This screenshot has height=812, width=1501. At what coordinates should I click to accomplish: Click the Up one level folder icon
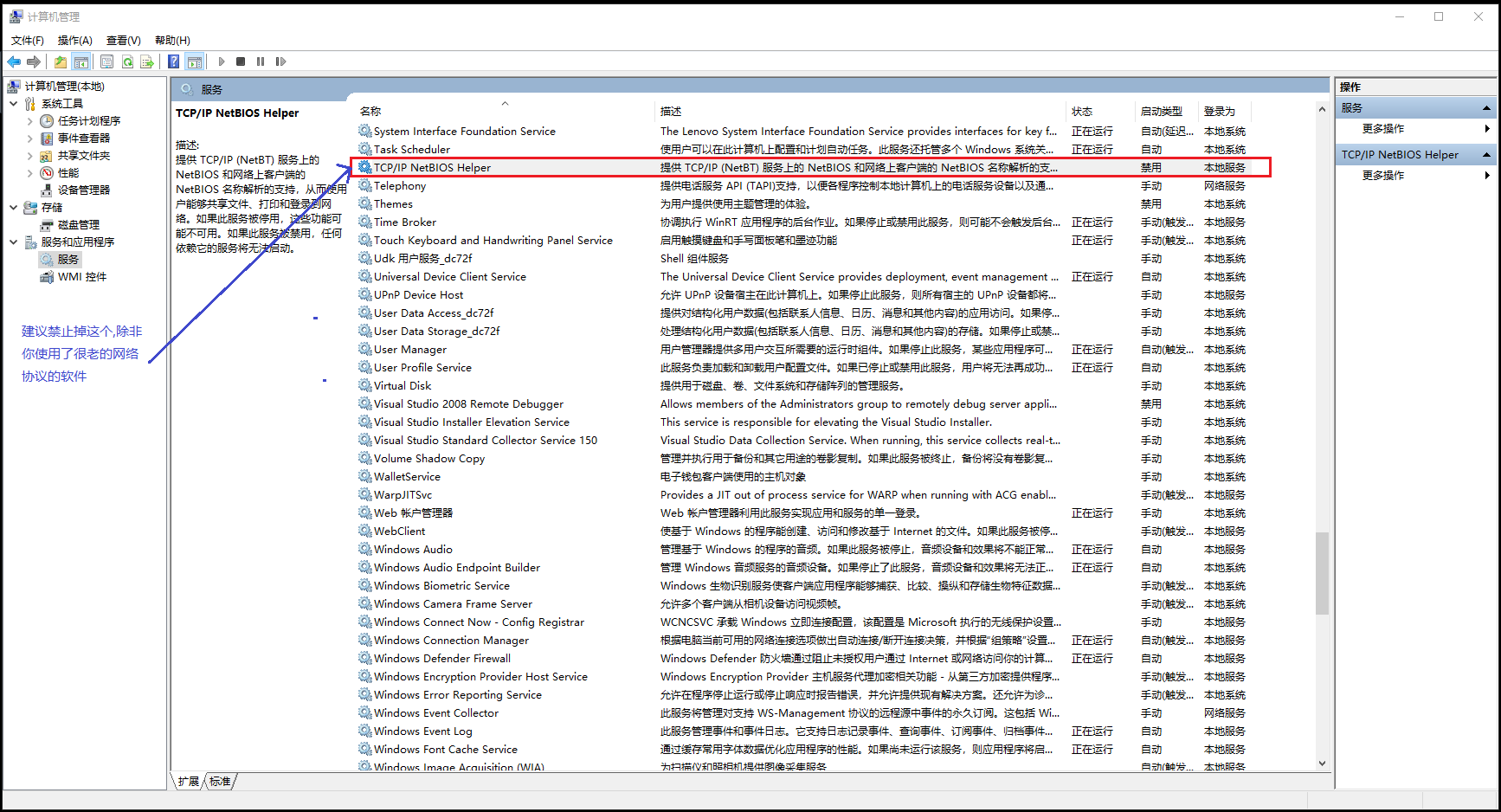pyautogui.click(x=60, y=61)
